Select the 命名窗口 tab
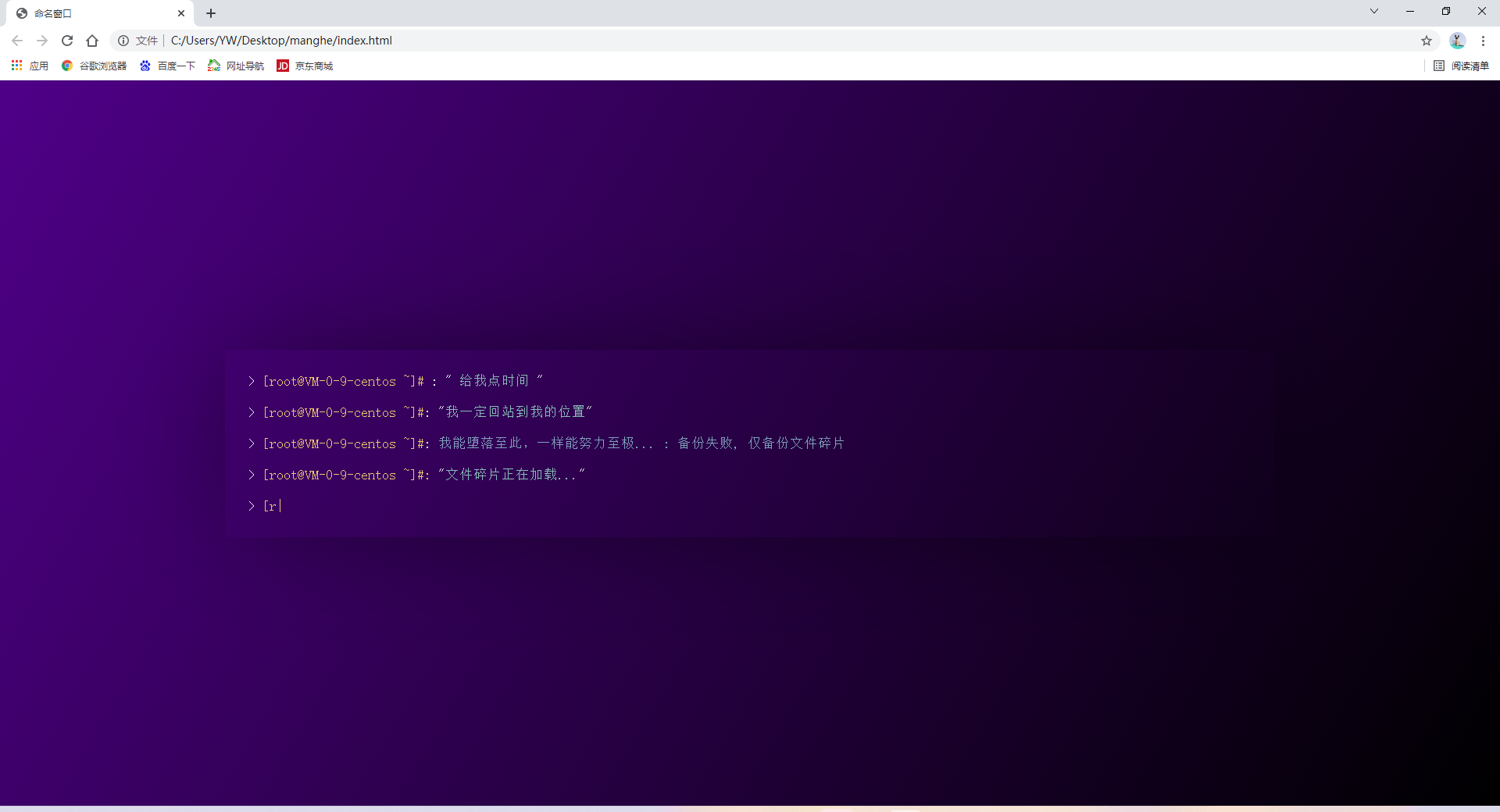 pyautogui.click(x=94, y=13)
